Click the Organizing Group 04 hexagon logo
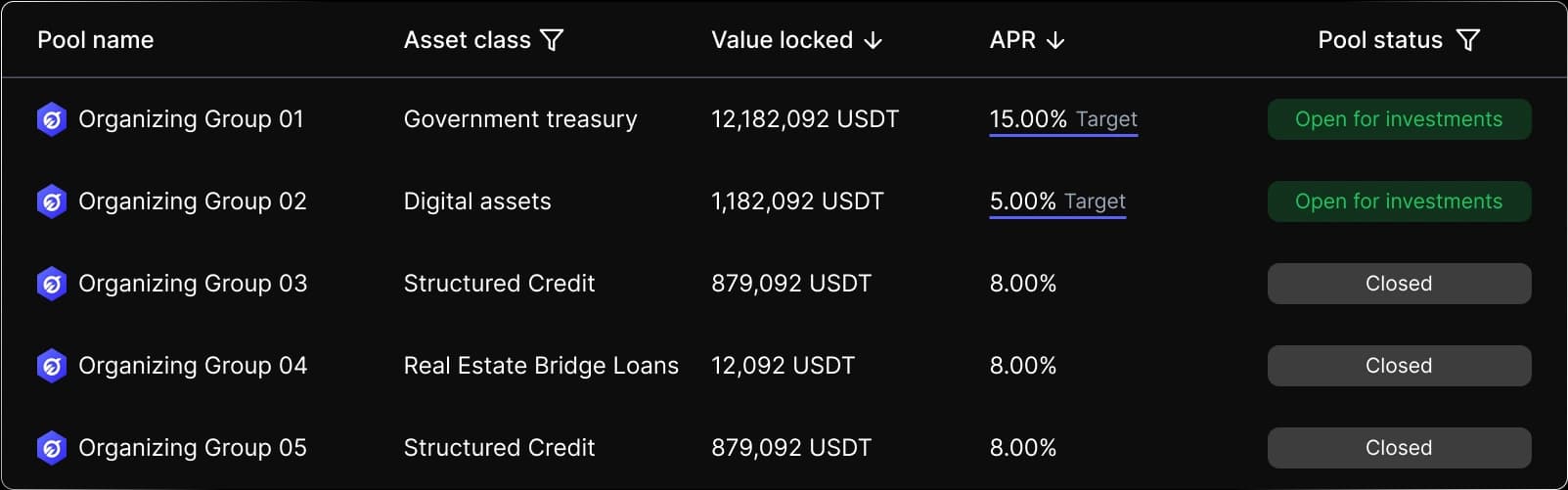 52,366
